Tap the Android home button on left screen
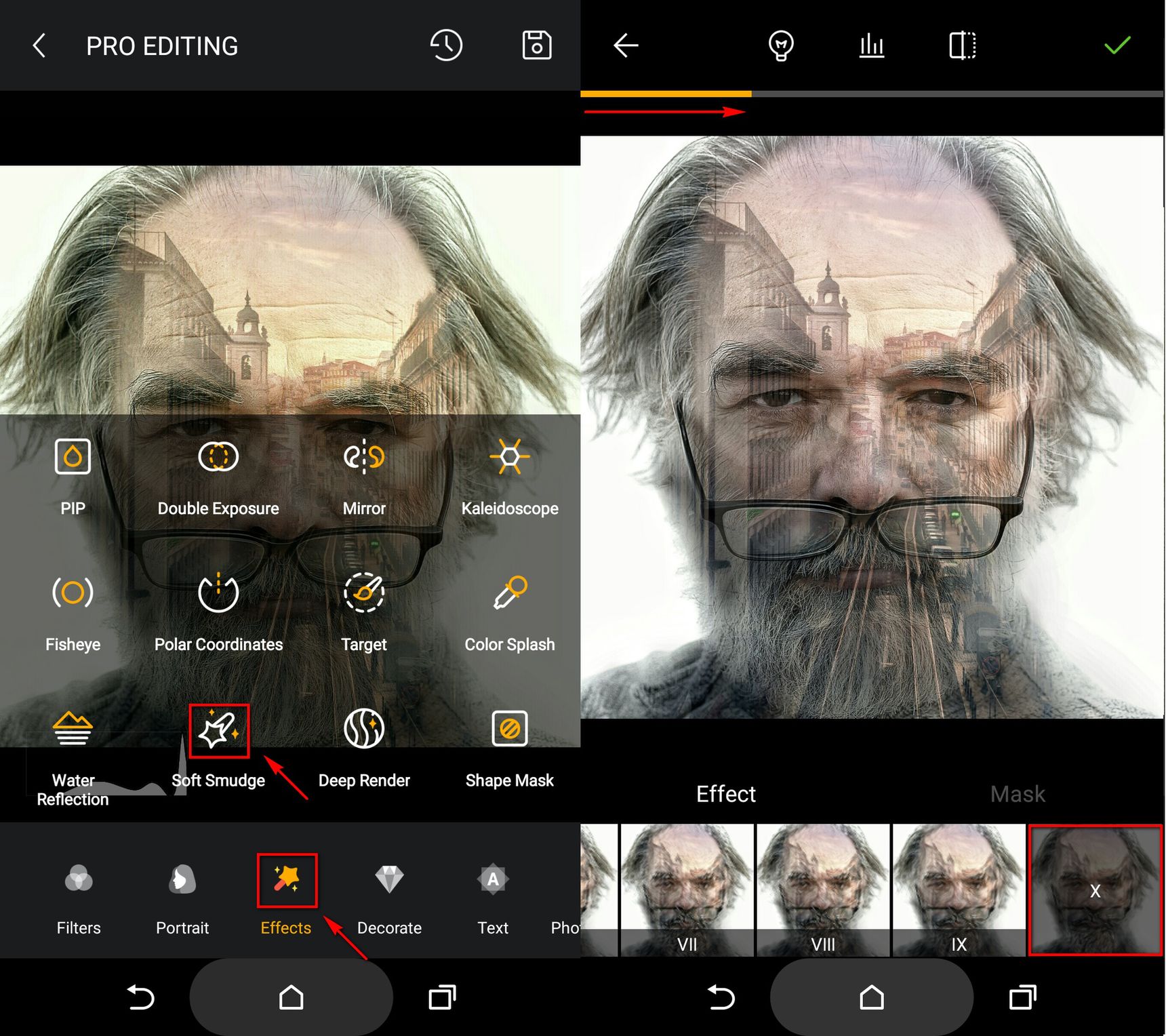 click(291, 997)
